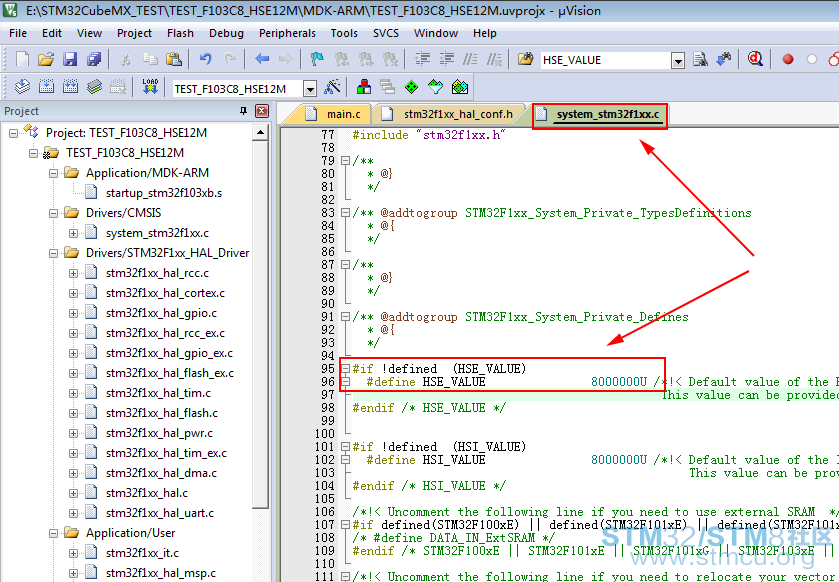839x582 pixels.
Task: Open a file with folder icon
Action: point(46,59)
